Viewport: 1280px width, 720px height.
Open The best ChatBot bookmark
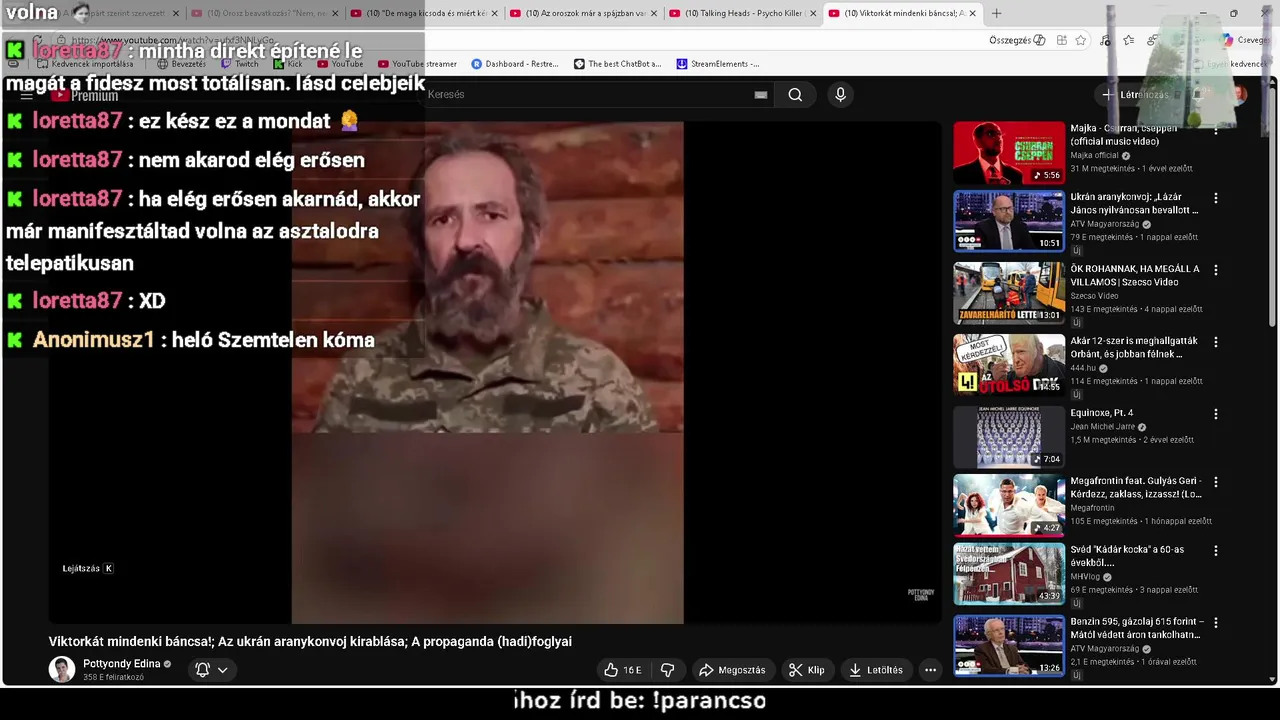pos(617,64)
